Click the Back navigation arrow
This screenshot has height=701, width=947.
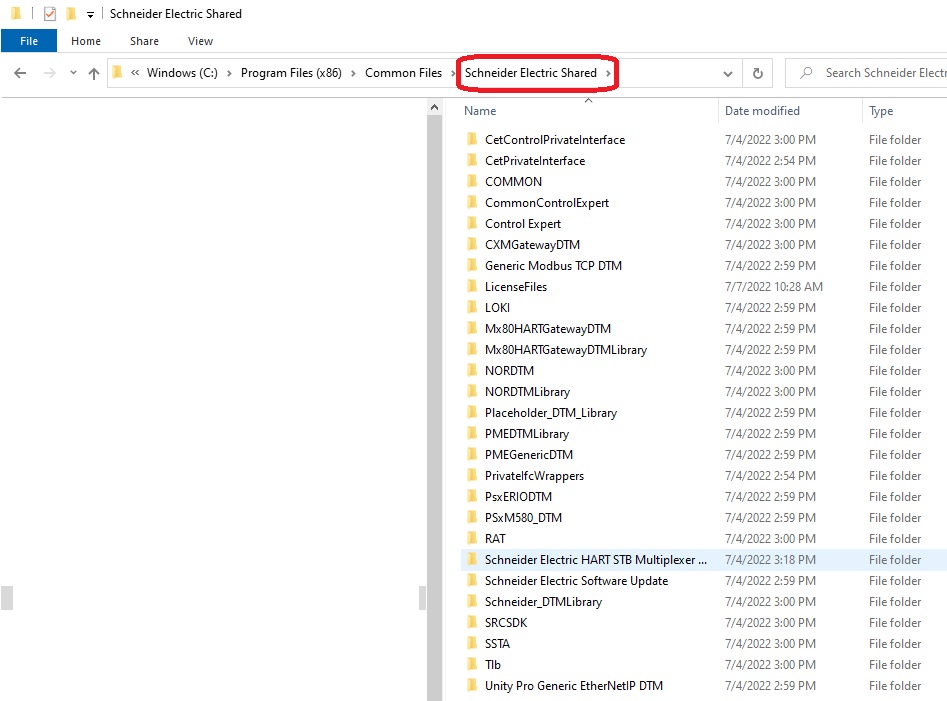[x=20, y=73]
